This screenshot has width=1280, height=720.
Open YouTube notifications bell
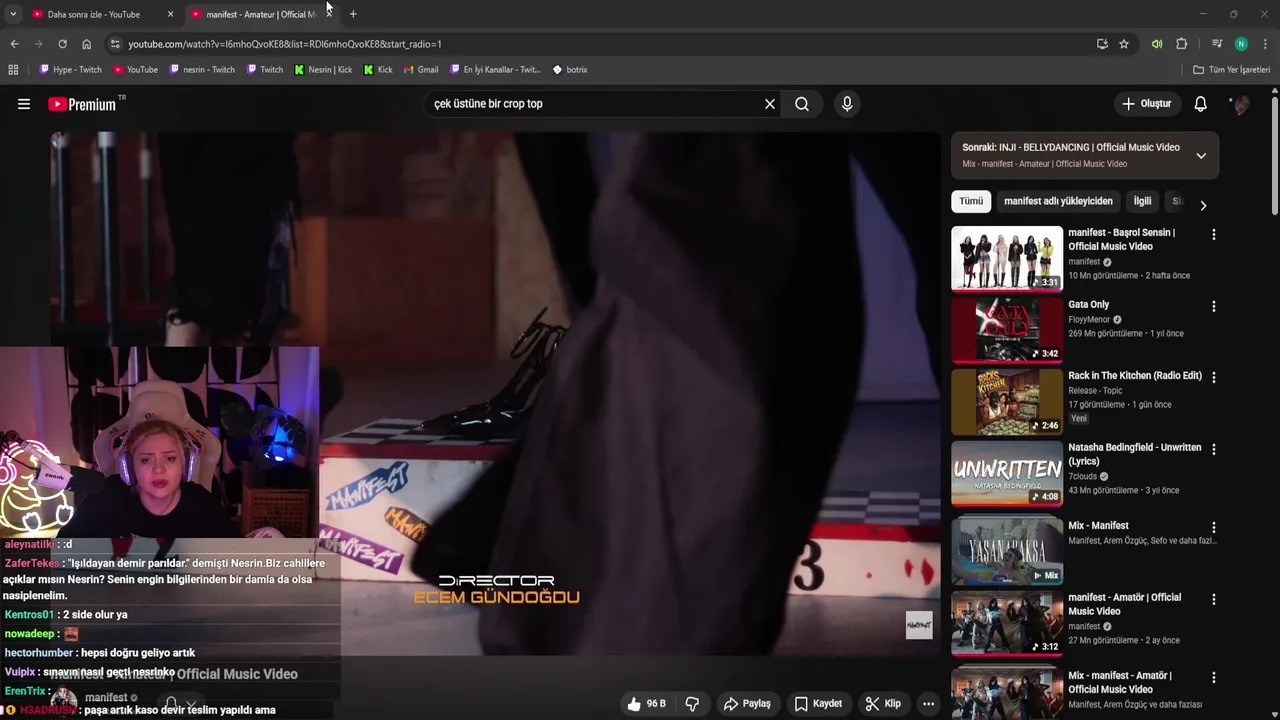1201,104
